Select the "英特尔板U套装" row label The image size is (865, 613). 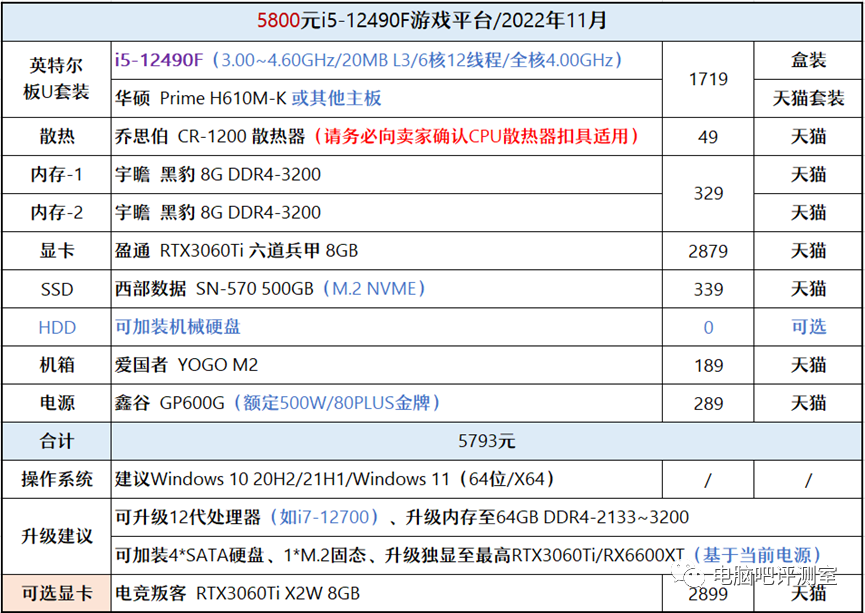pyautogui.click(x=56, y=79)
